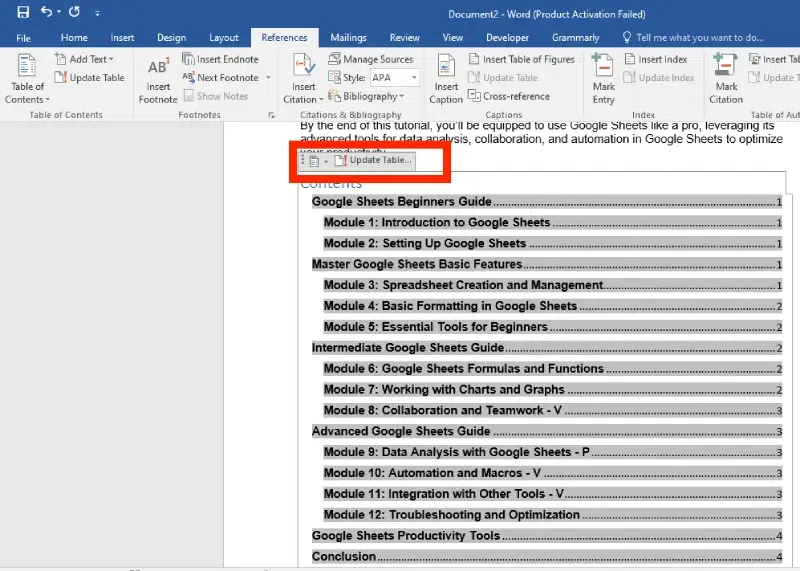Screen dimensions: 800x571
Task: Click the Insert Footnote icon
Action: click(x=158, y=79)
